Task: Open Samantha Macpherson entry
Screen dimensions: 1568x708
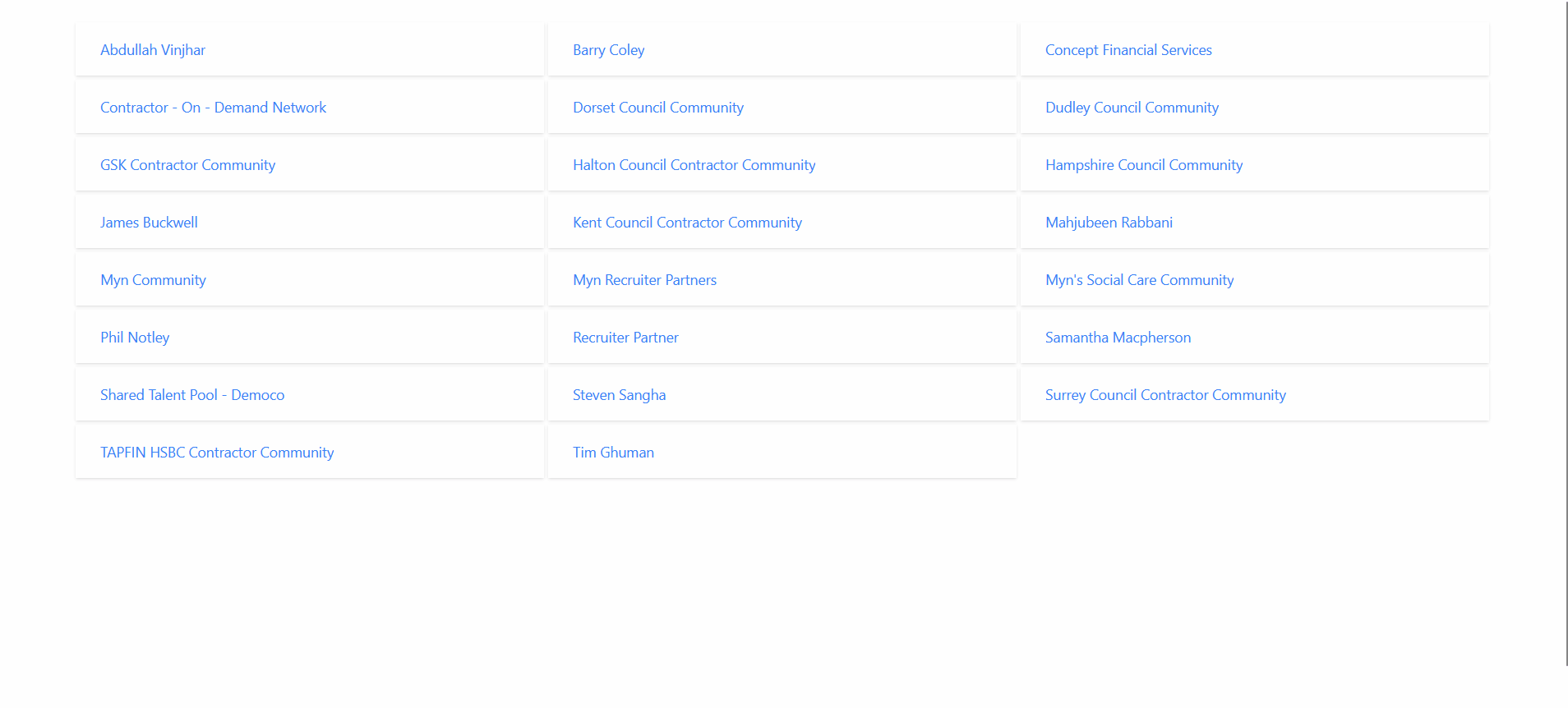Action: [1118, 338]
